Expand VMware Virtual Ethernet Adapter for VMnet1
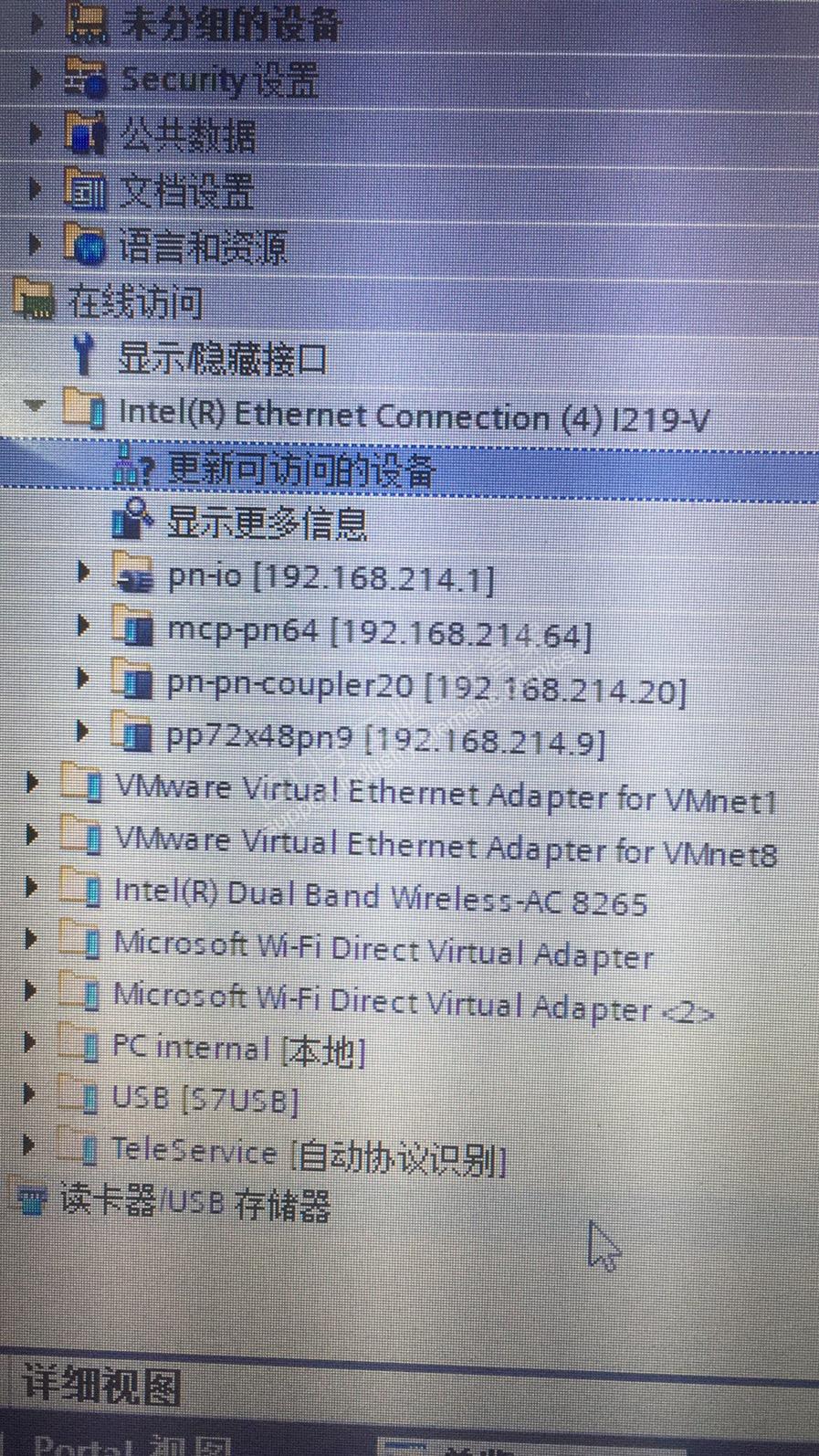Screen dimensions: 819x1456 pos(32,783)
